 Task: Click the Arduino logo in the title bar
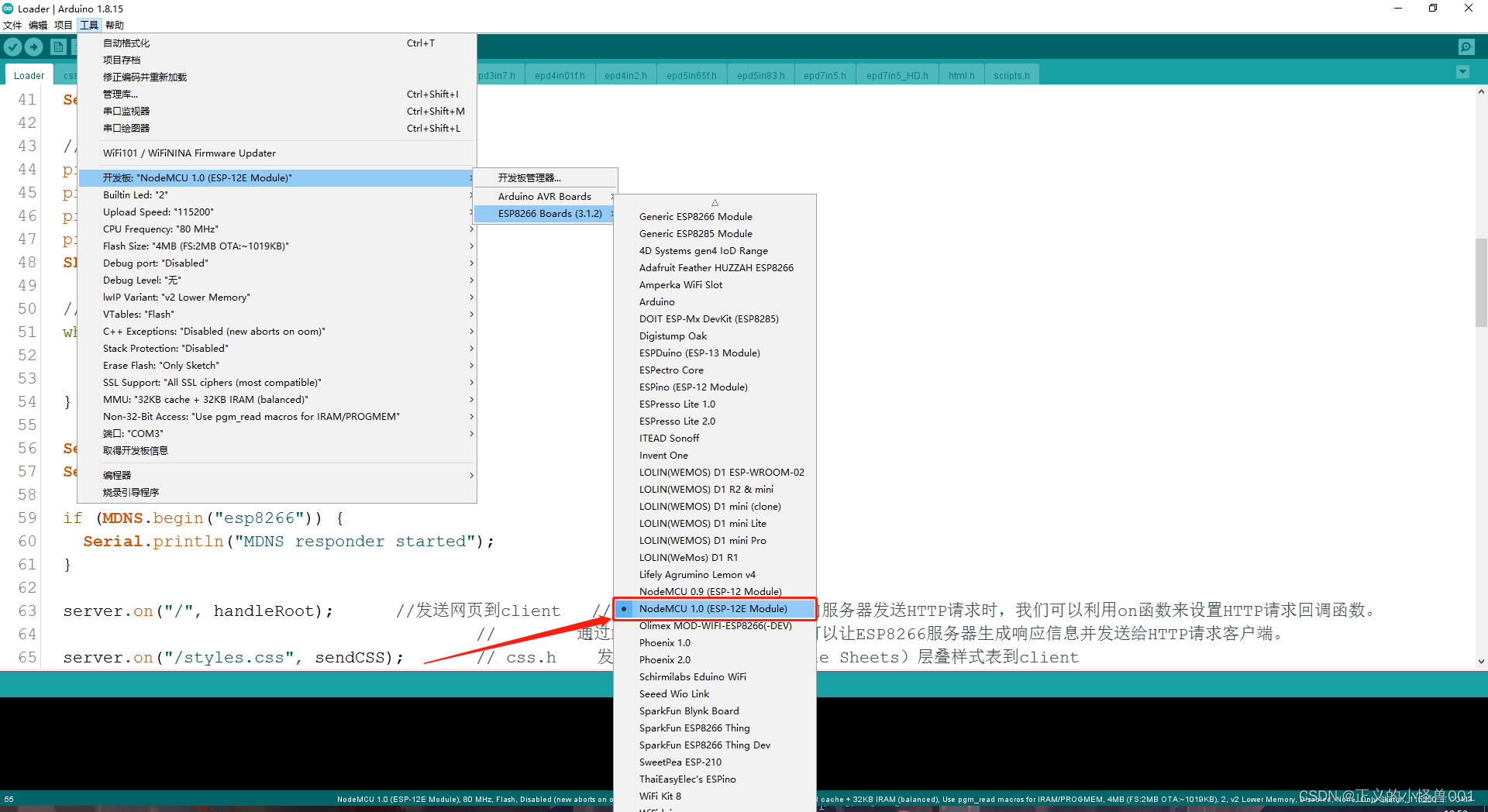8,9
